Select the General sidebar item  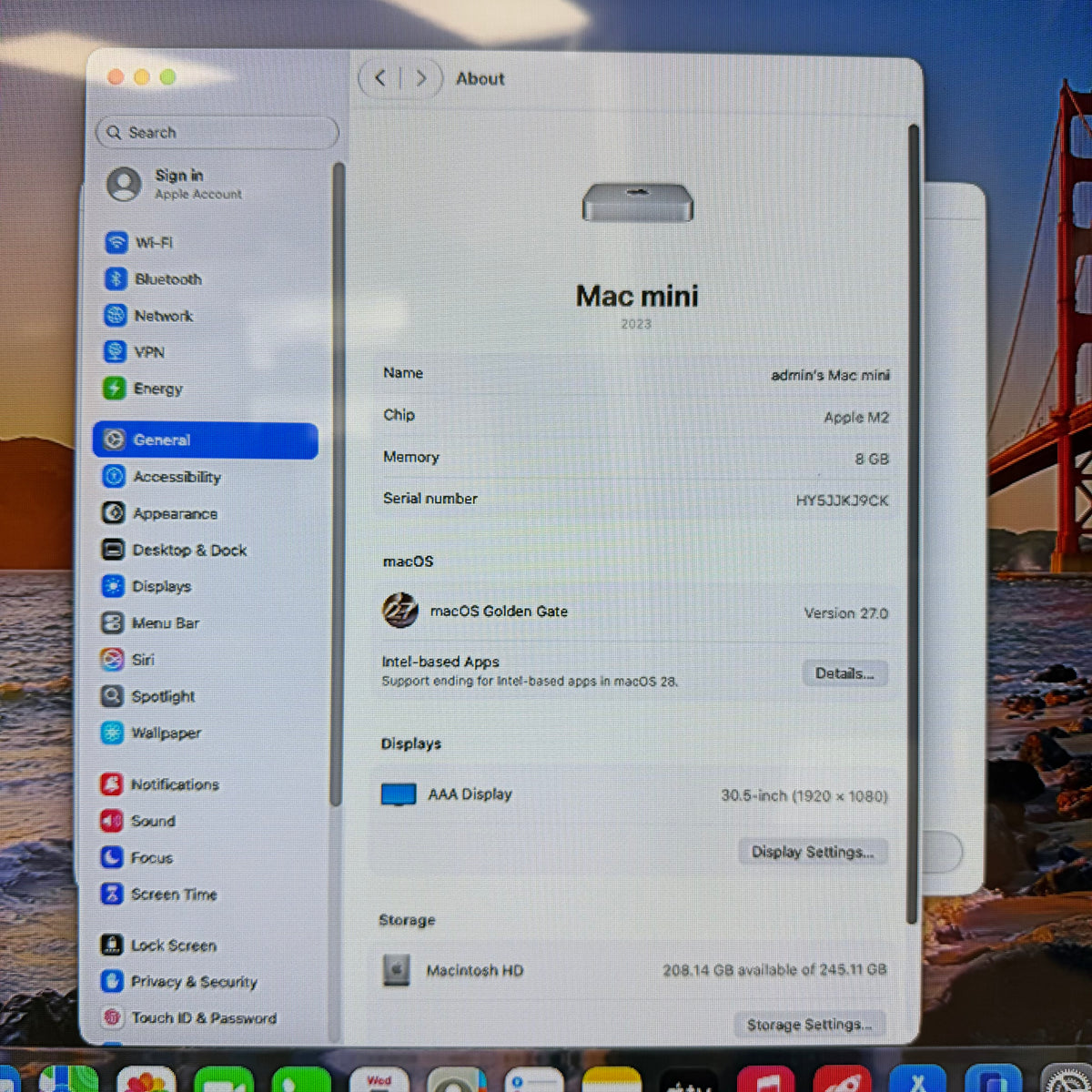click(x=206, y=440)
